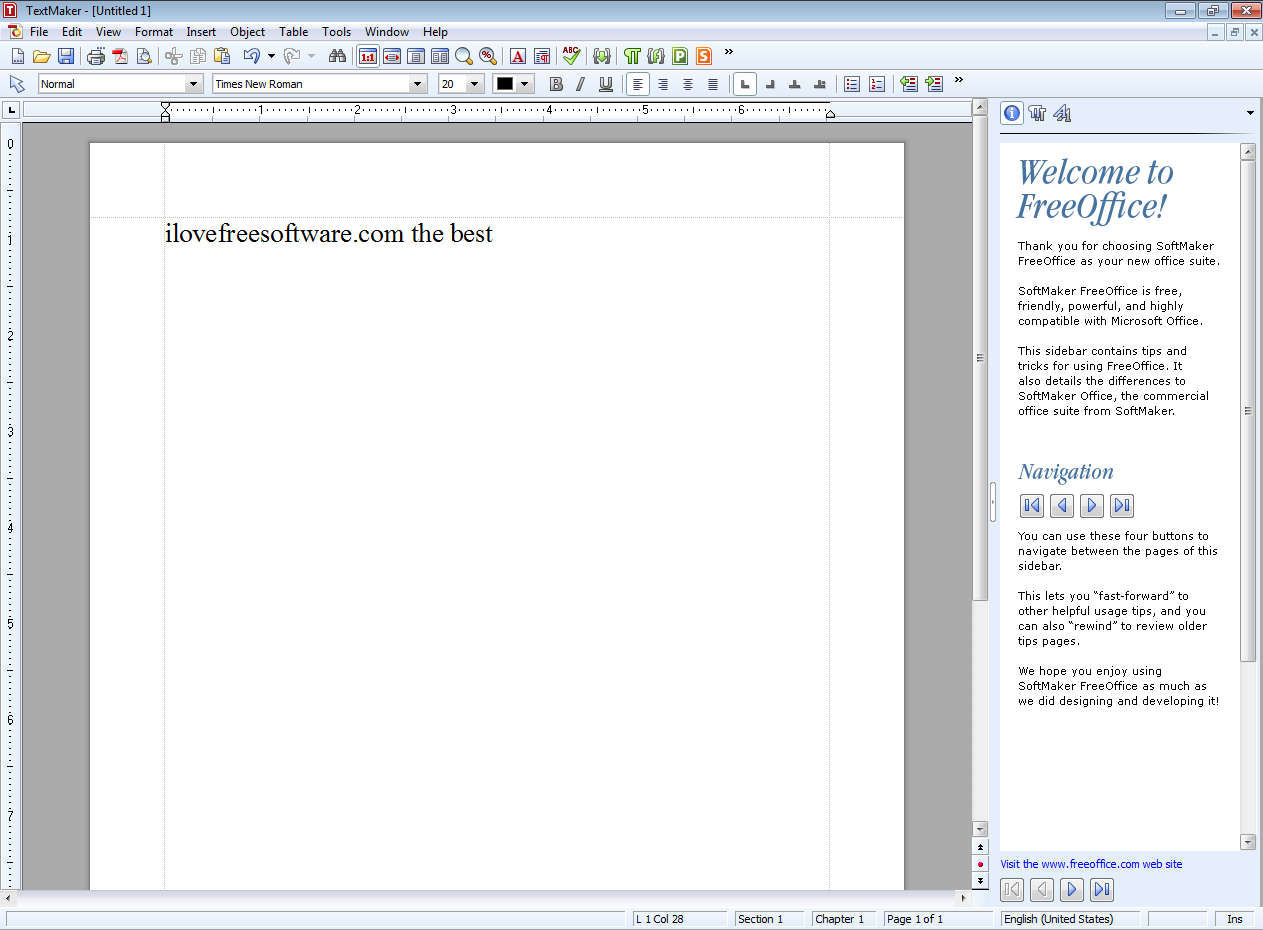Click the black font color swatch
Image resolution: width=1263 pixels, height=930 pixels.
pos(505,84)
